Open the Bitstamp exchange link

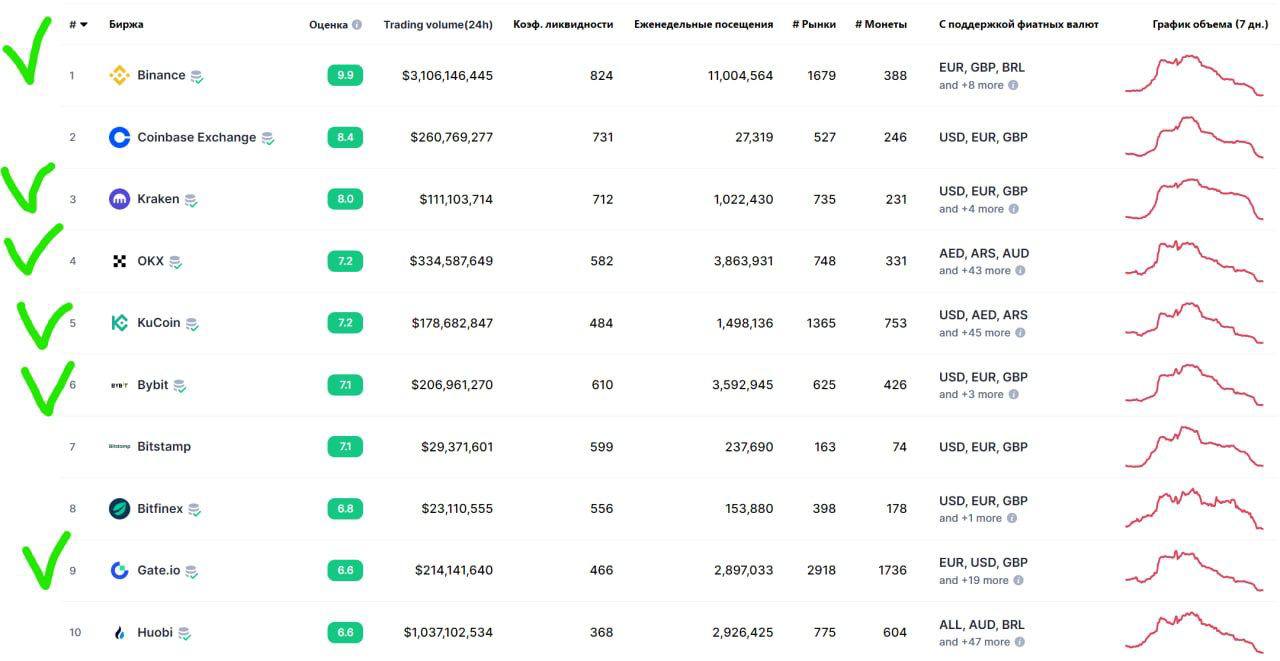click(x=163, y=447)
